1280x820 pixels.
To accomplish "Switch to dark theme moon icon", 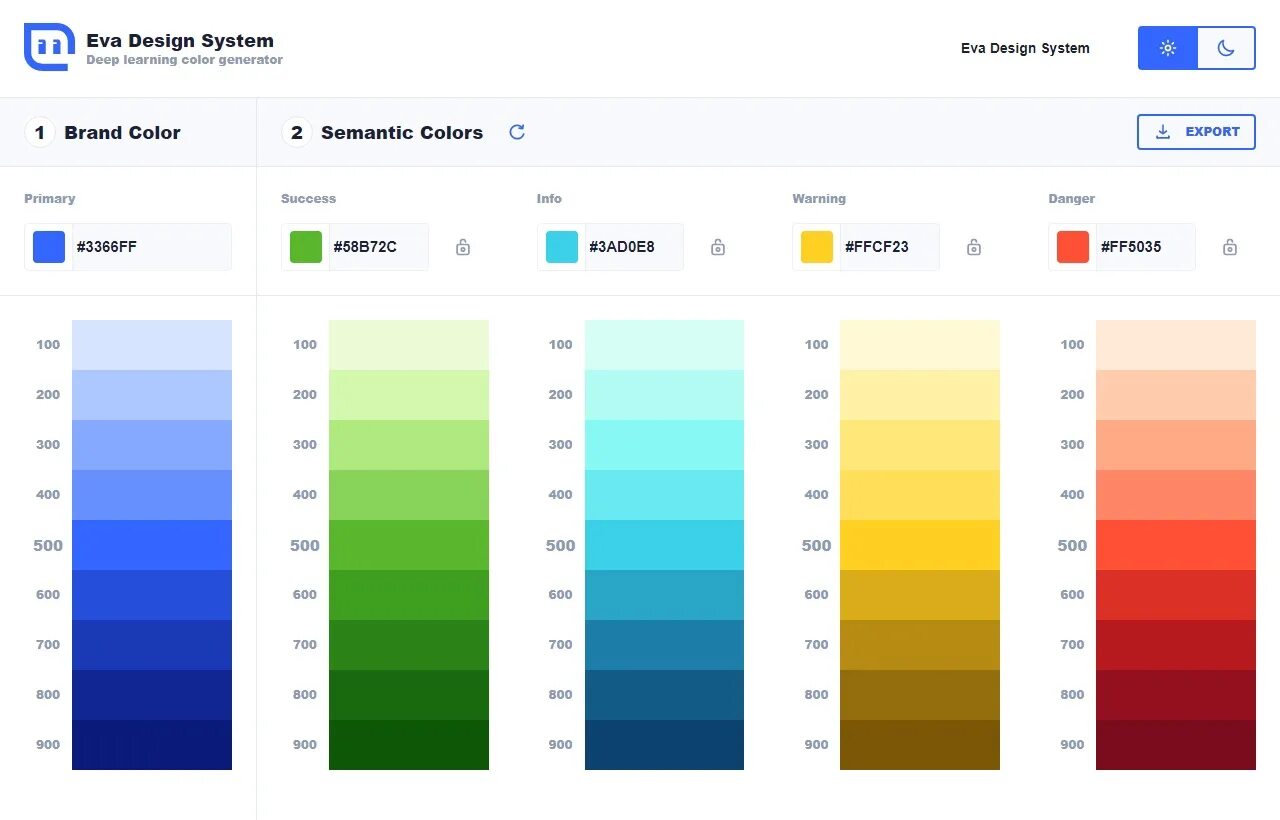I will [1226, 48].
